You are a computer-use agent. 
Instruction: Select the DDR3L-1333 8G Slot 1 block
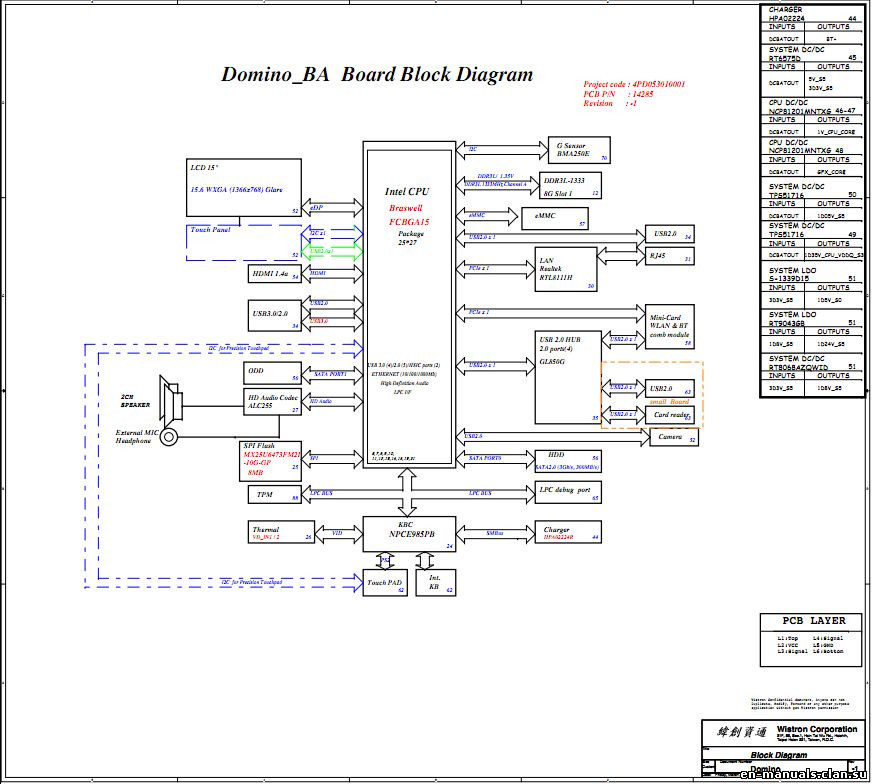(x=570, y=185)
